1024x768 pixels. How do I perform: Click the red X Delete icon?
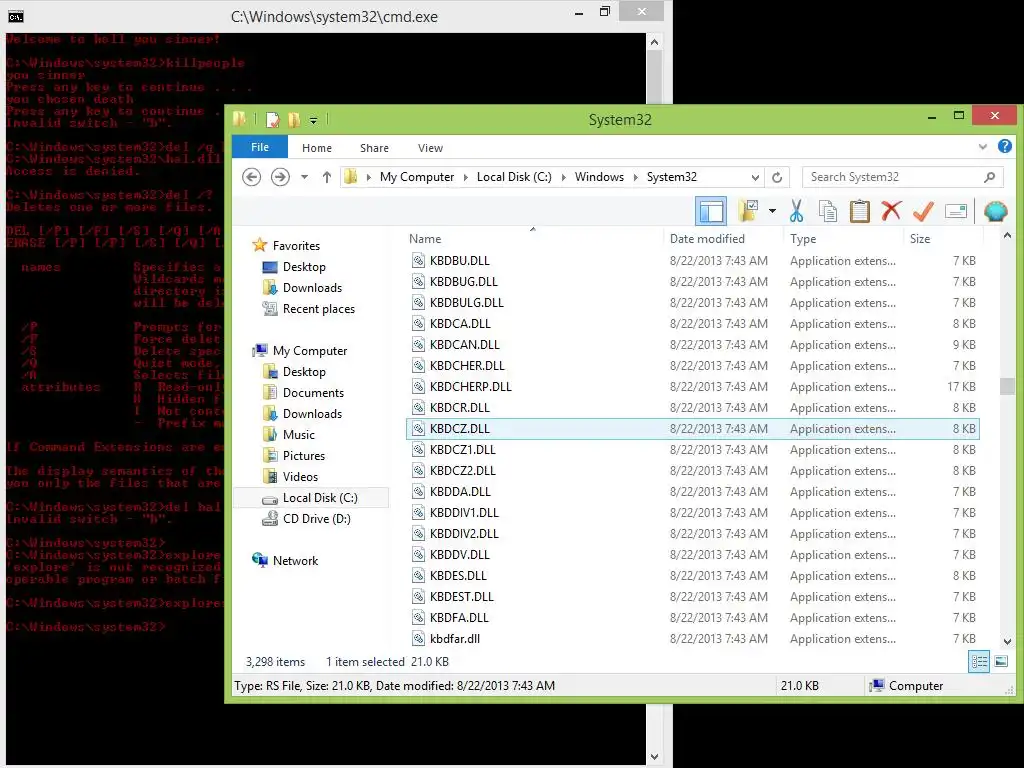click(891, 211)
